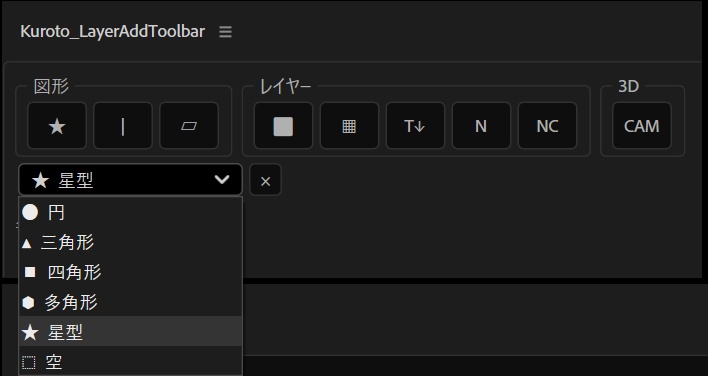The height and width of the screenshot is (376, 708).
Task: Click the T↓ text layer button
Action: (x=415, y=126)
